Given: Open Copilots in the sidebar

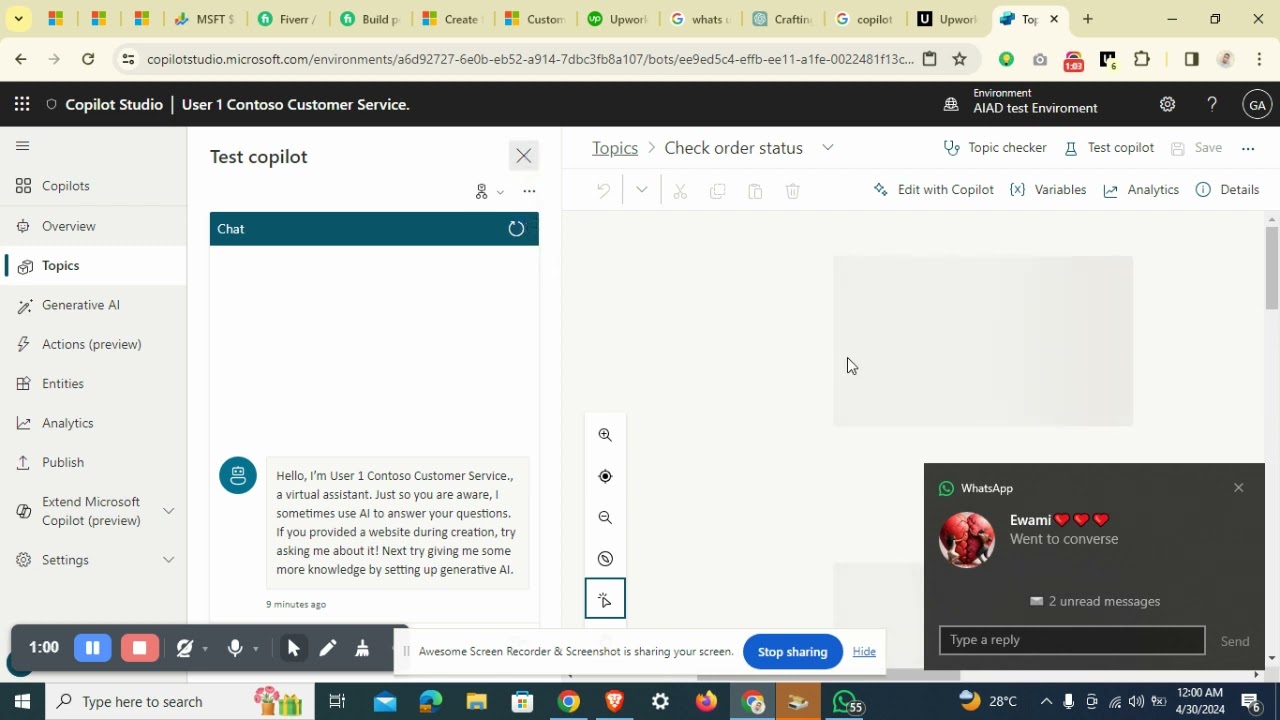Looking at the screenshot, I should click(x=93, y=186).
